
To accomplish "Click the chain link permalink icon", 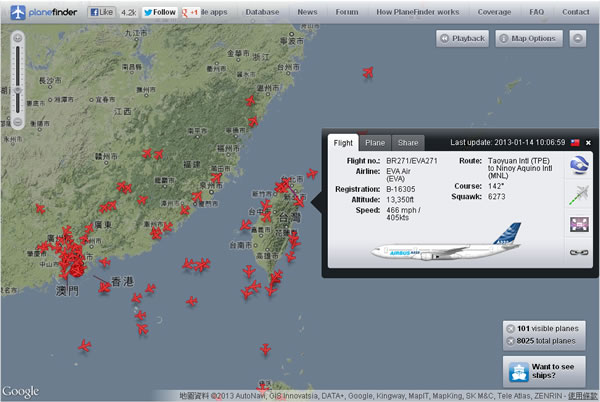I will click(x=579, y=252).
